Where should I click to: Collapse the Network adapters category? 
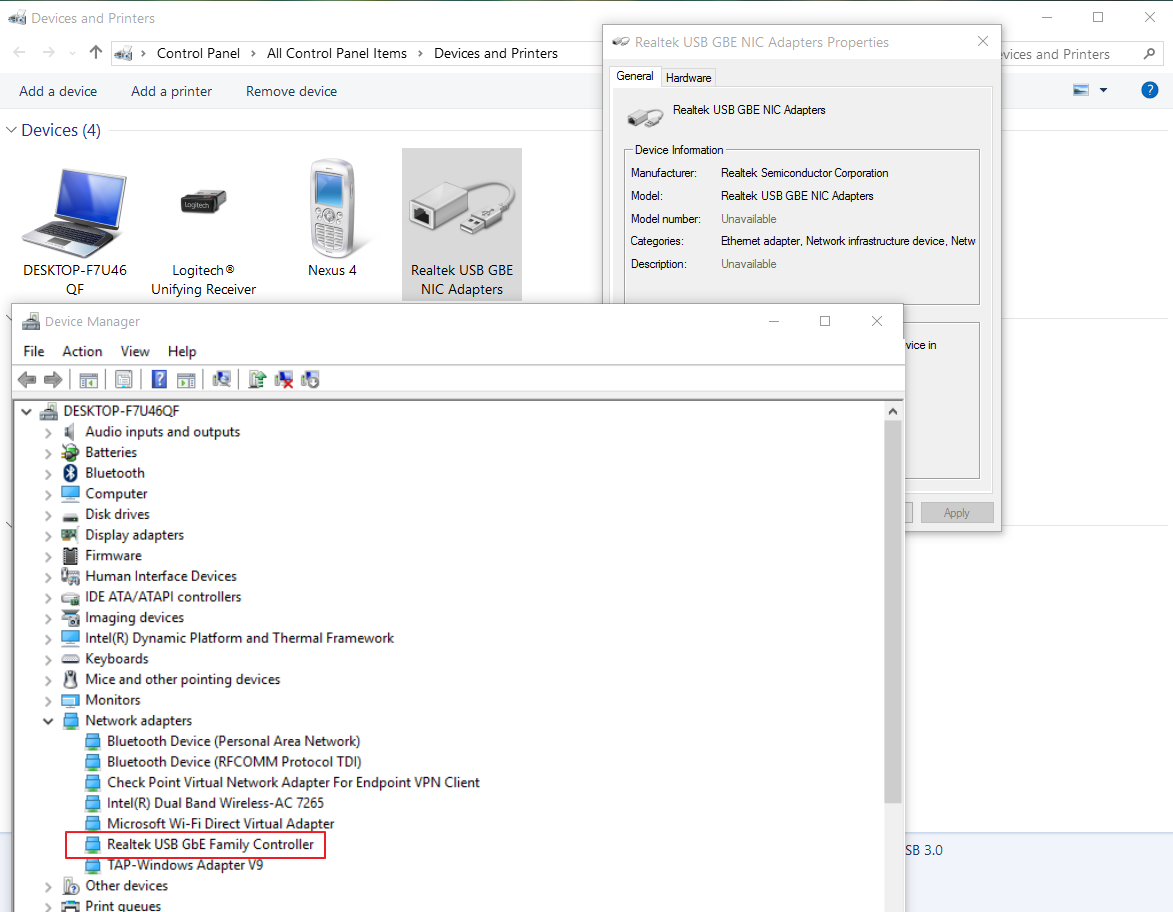[48, 721]
